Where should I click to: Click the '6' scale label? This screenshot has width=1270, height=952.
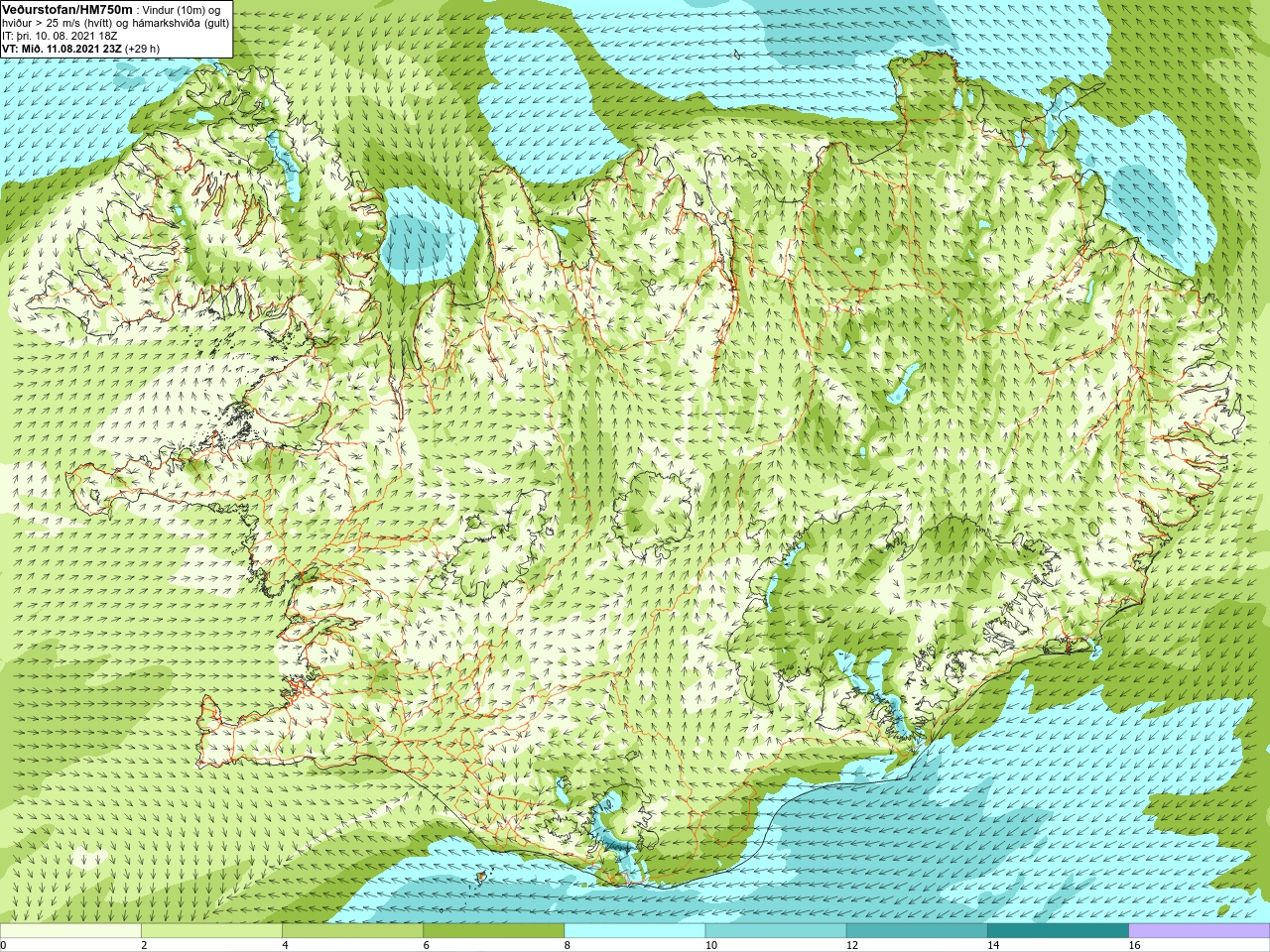point(427,945)
